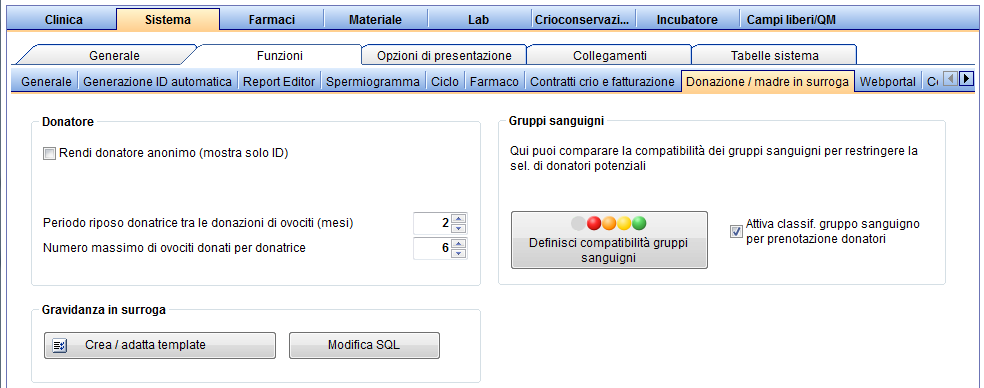The height and width of the screenshot is (388, 984).
Task: Open Contratti crio e fatturazione sub-tab
Action: 602,82
